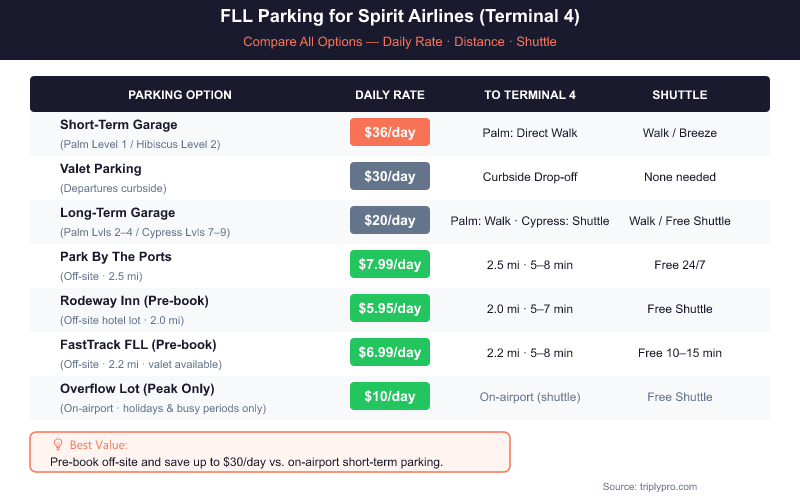Select the $30/day Valet Parking rate badge
The height and width of the screenshot is (500, 800).
390,177
